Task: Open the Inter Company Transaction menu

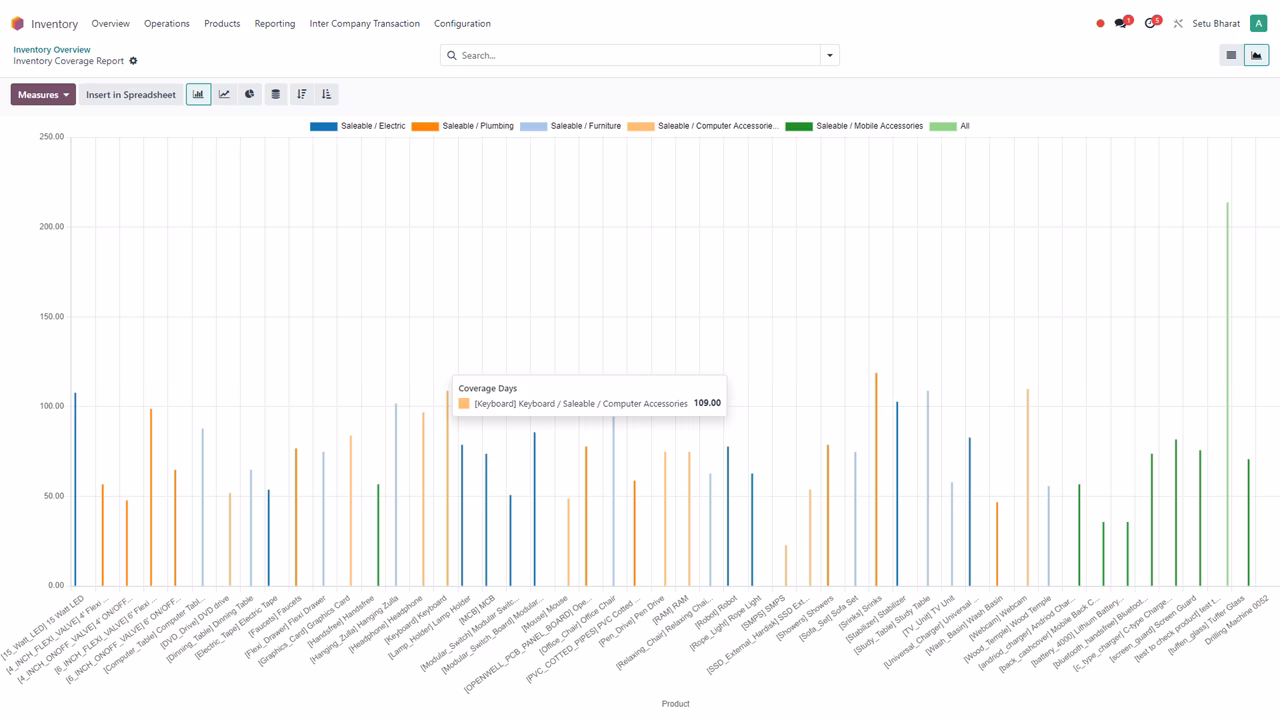Action: (x=365, y=23)
